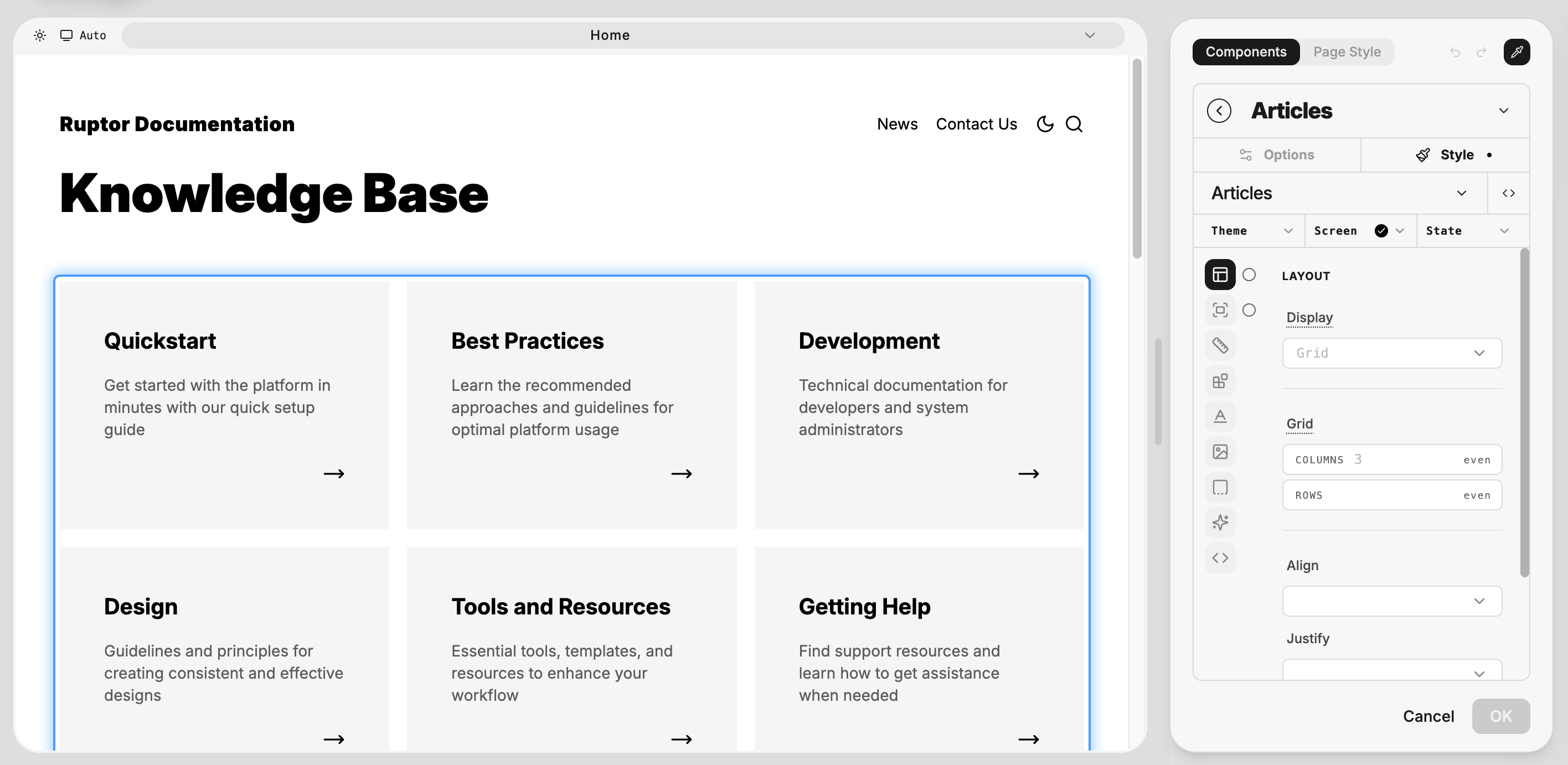The image size is (1568, 765).
Task: Click the Cancel button
Action: [x=1428, y=716]
